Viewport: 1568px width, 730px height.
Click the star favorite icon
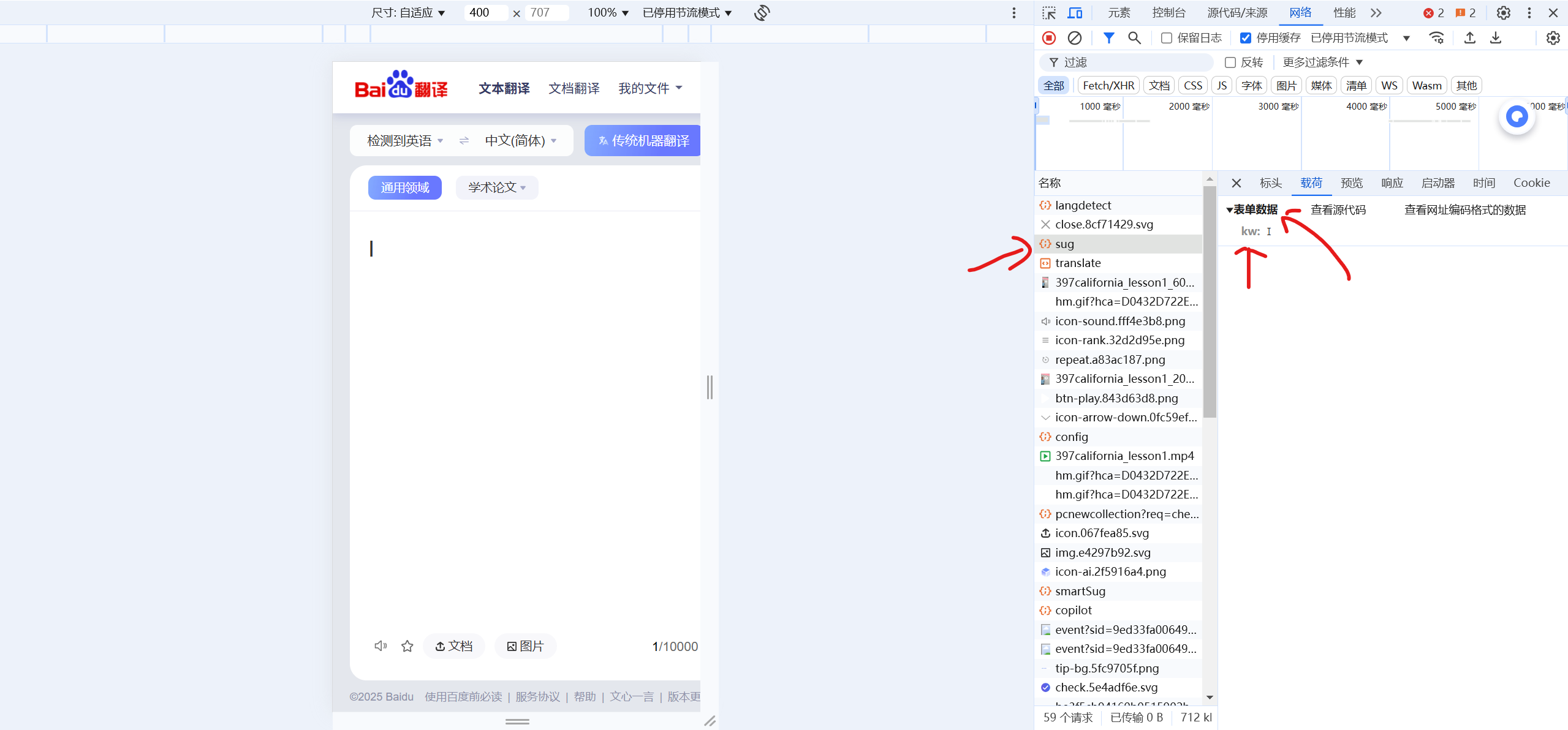tap(407, 646)
